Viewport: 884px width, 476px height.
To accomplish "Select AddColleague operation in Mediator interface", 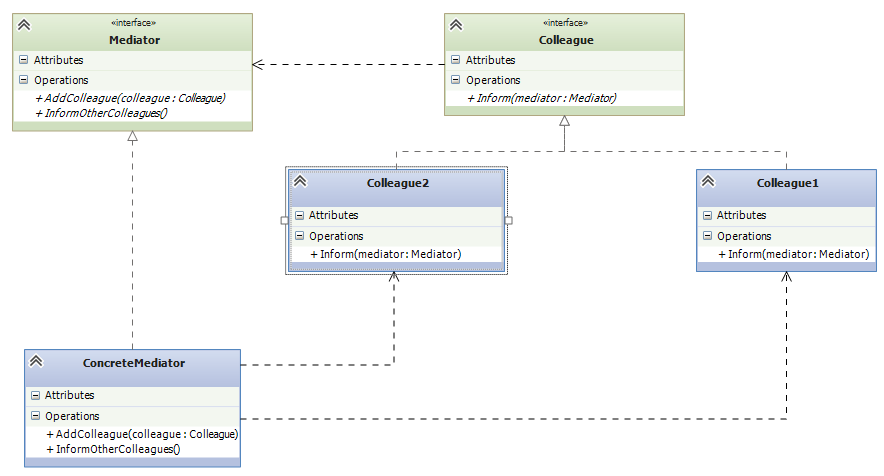I will click(x=130, y=98).
